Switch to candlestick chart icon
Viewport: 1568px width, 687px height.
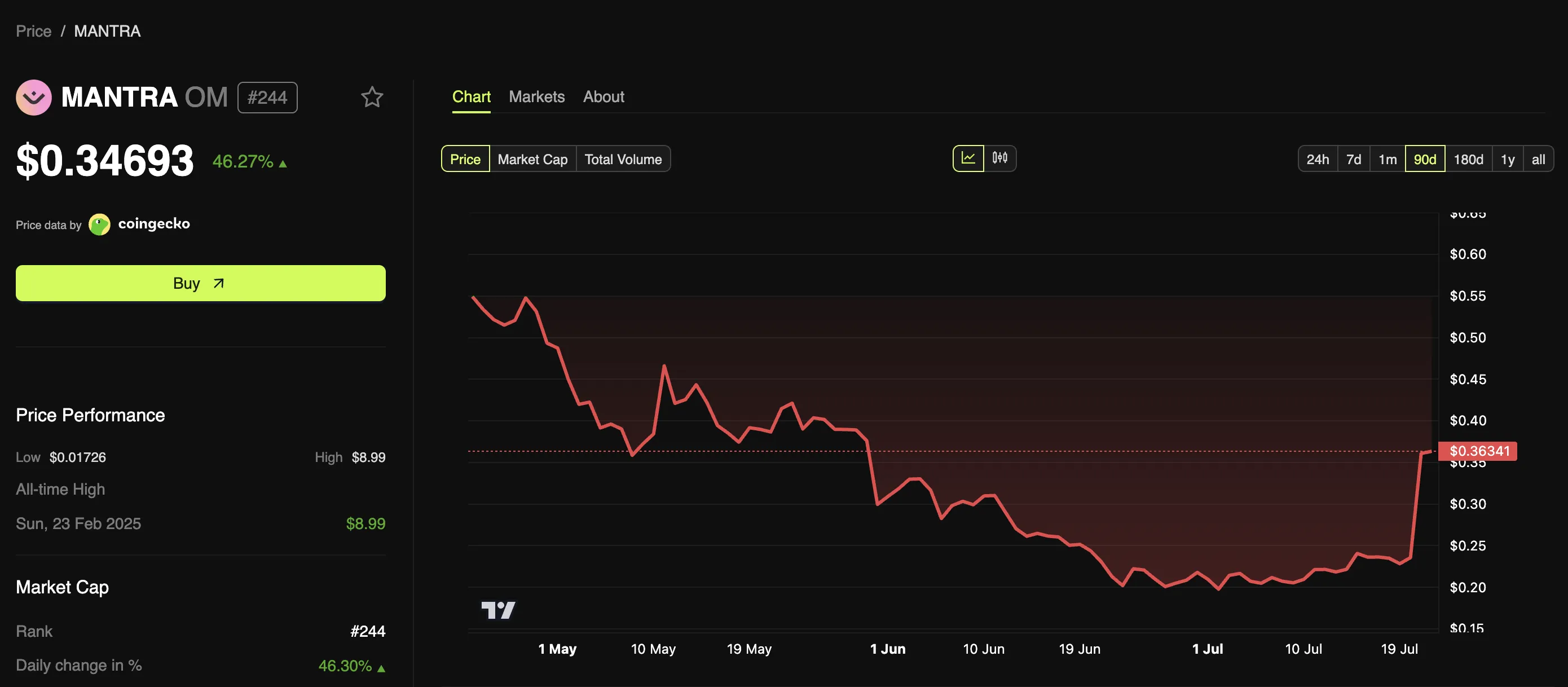[x=1001, y=158]
